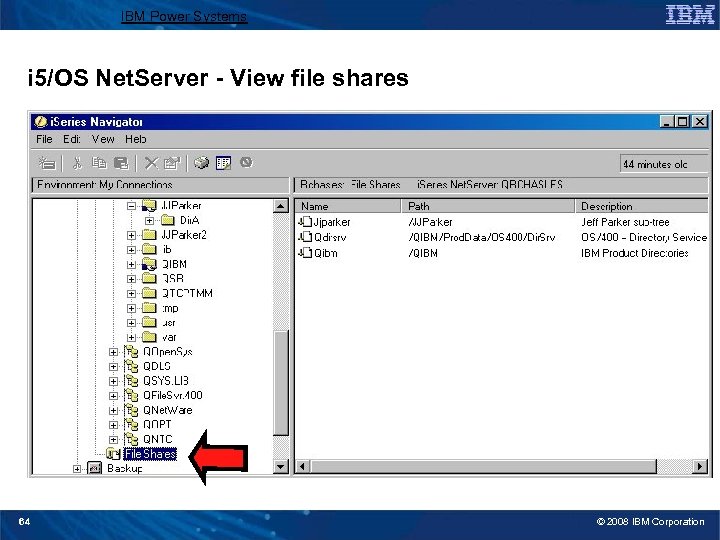This screenshot has width=720, height=540.
Task: Select the QNetWare file system icon
Action: pos(131,410)
